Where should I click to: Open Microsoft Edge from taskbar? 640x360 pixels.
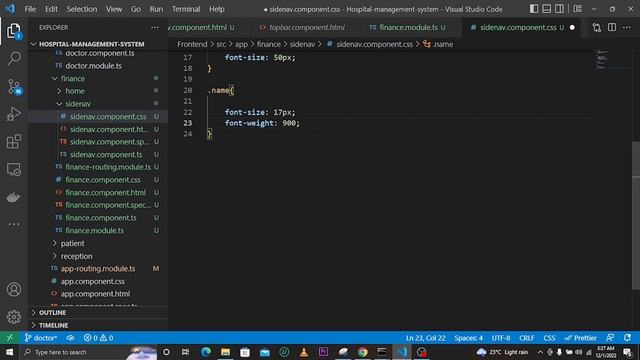click(206, 352)
